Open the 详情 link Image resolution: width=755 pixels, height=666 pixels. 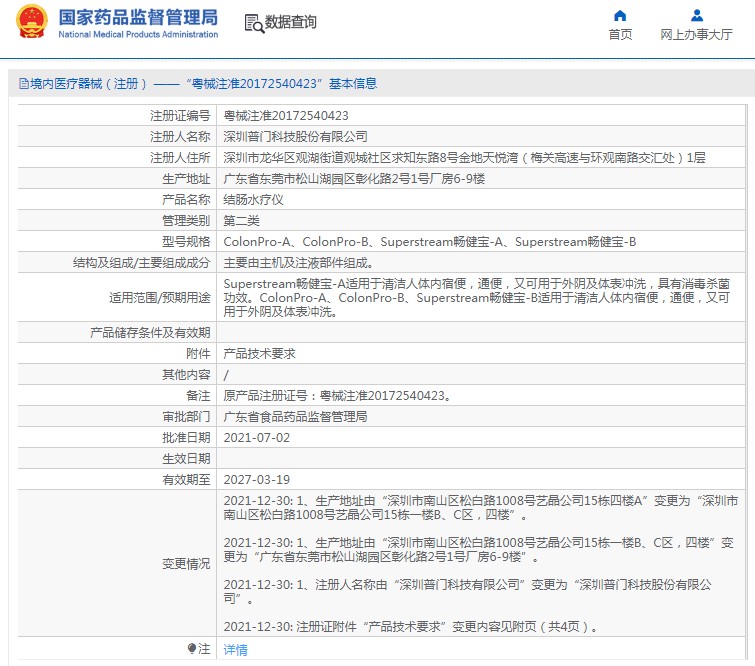235,649
